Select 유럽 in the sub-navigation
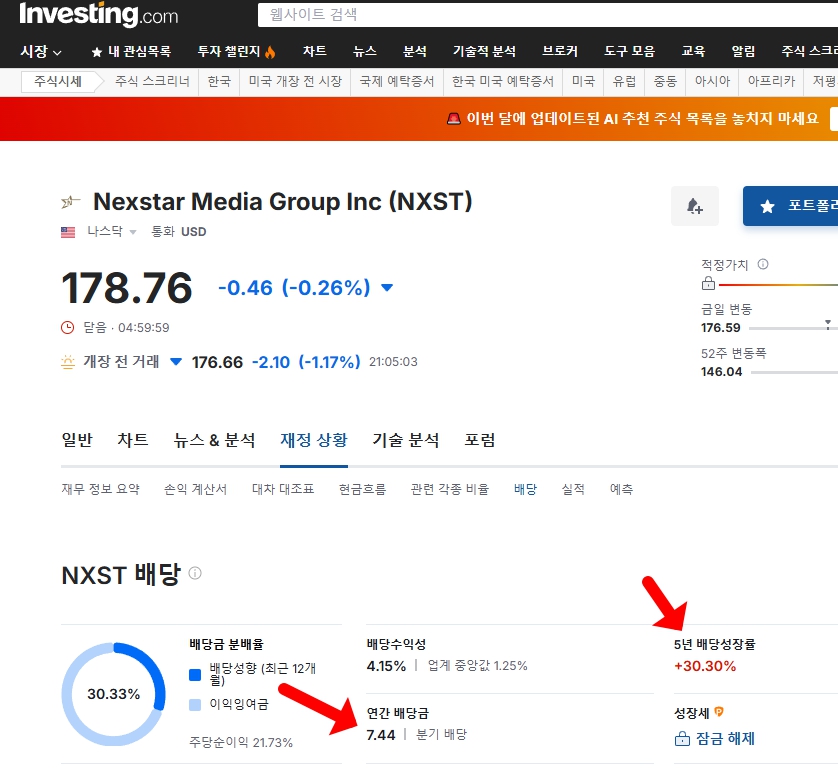The image size is (838, 778). [x=624, y=81]
